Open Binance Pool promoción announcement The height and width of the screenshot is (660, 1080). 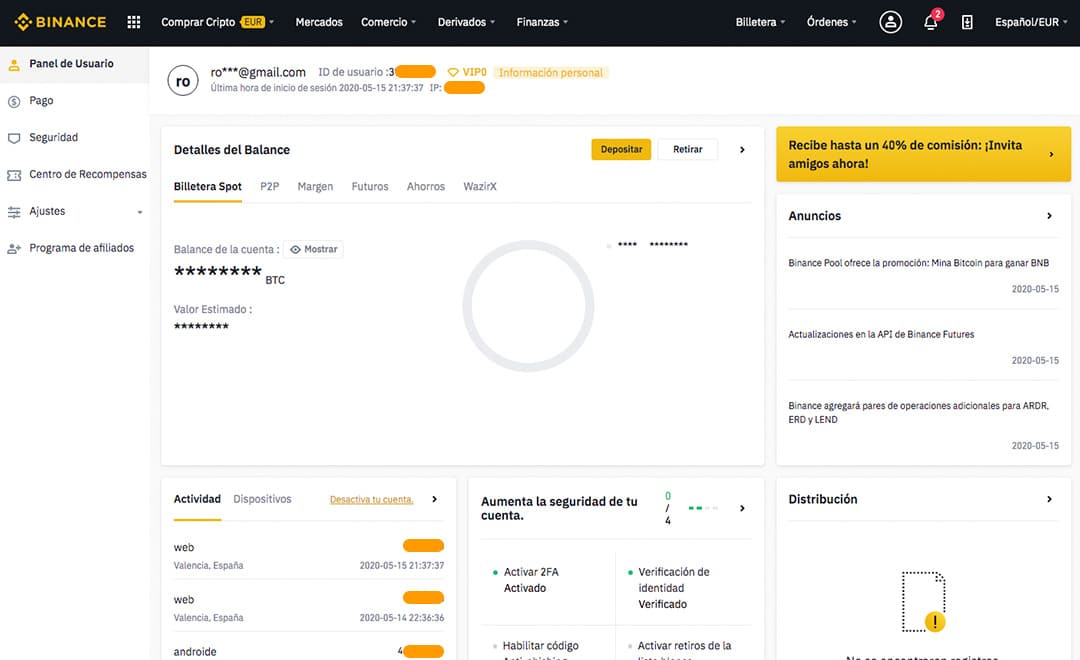click(918, 263)
